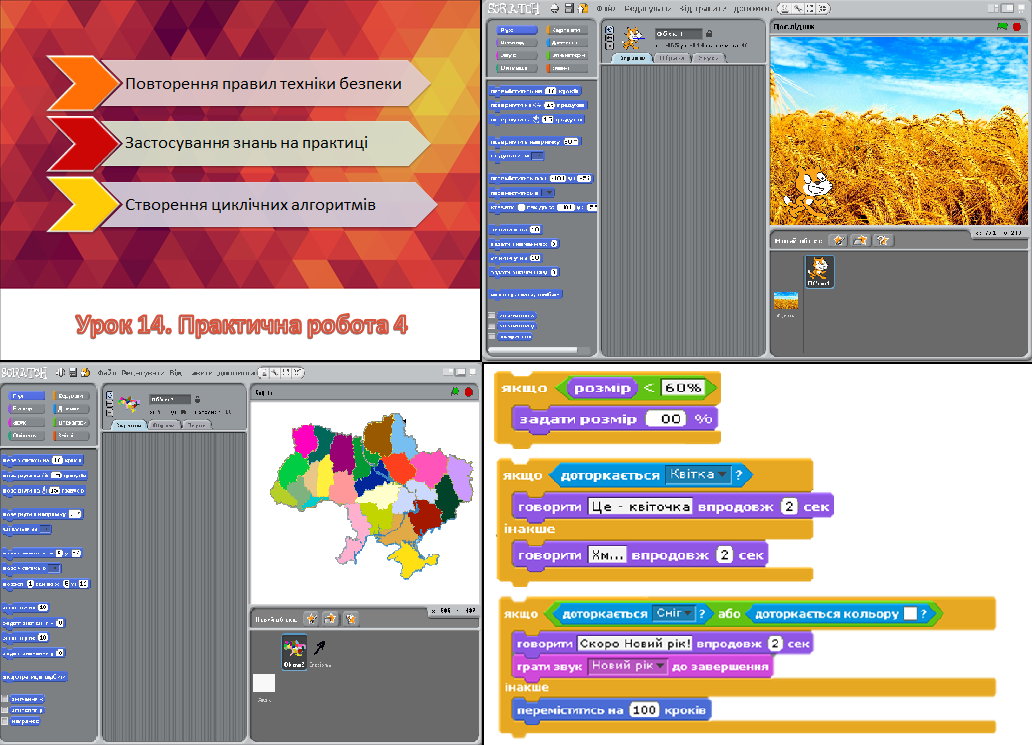This screenshot has height=745, width=1032.
Task: Click paint new sprite icon under wheat field stage
Action: click(x=839, y=240)
